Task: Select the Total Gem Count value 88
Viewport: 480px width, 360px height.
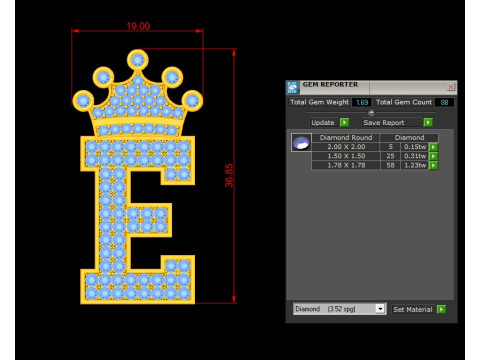Action: coord(444,102)
